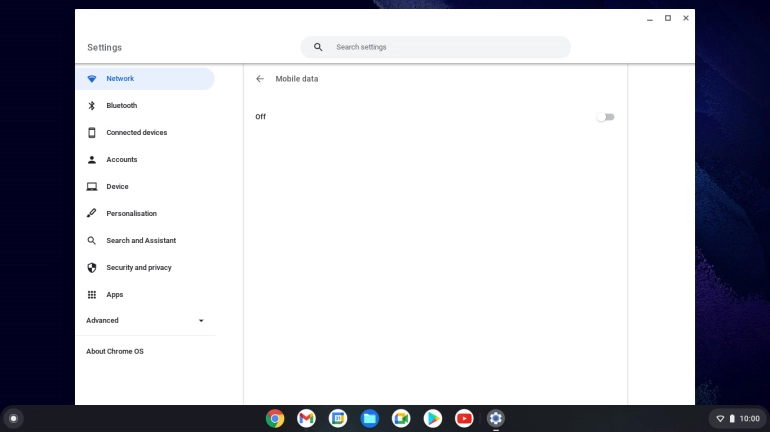The image size is (770, 432).
Task: Launch Google Meet from shelf
Action: click(x=401, y=419)
